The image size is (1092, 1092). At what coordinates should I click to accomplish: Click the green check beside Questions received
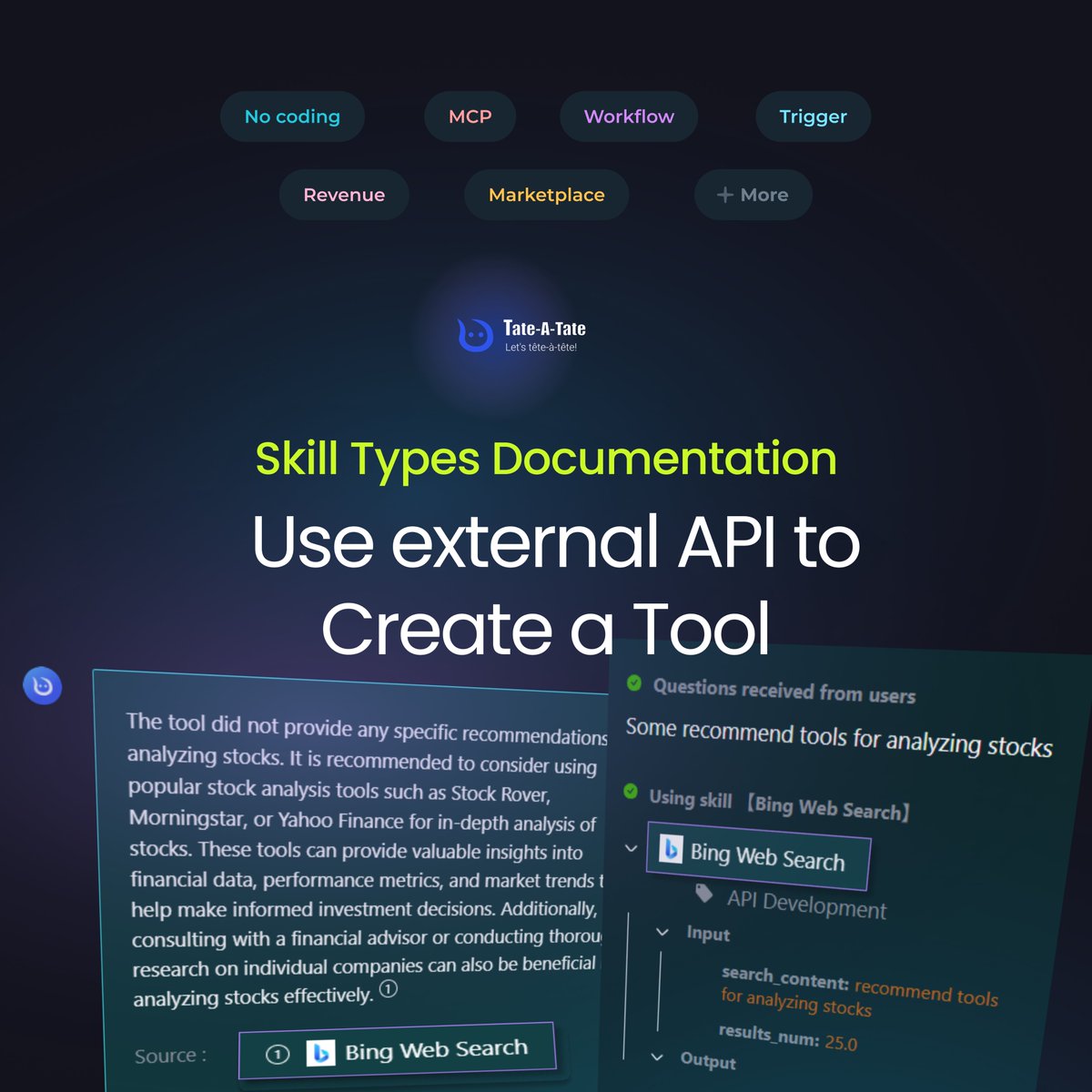pos(634,682)
